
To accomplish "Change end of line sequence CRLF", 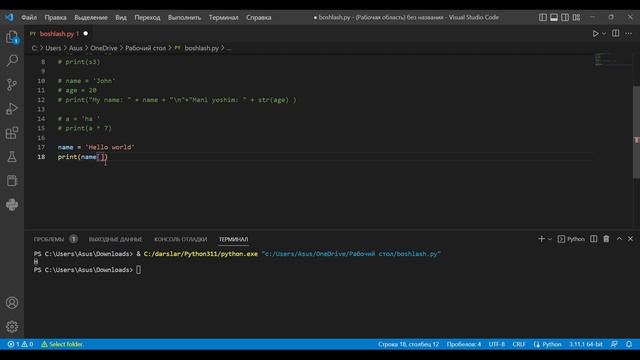I will [519, 344].
